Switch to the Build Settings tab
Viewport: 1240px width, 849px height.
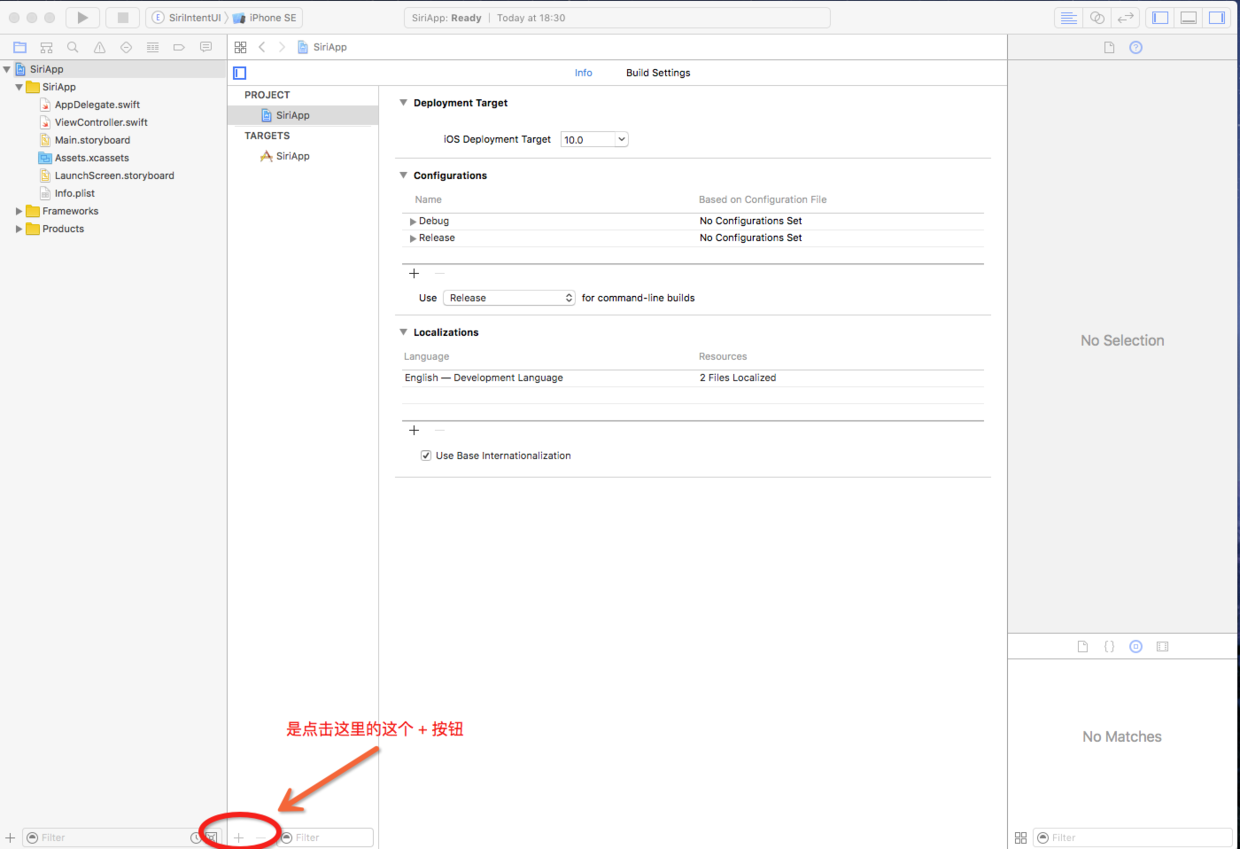(658, 73)
